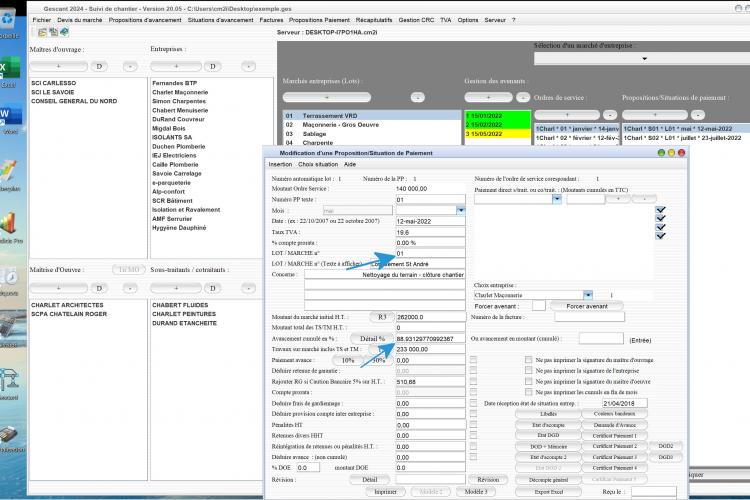750x500 pixels.
Task: Tick 'Ne pas imprimer la signature de l'entreprise'
Action: coord(528,370)
